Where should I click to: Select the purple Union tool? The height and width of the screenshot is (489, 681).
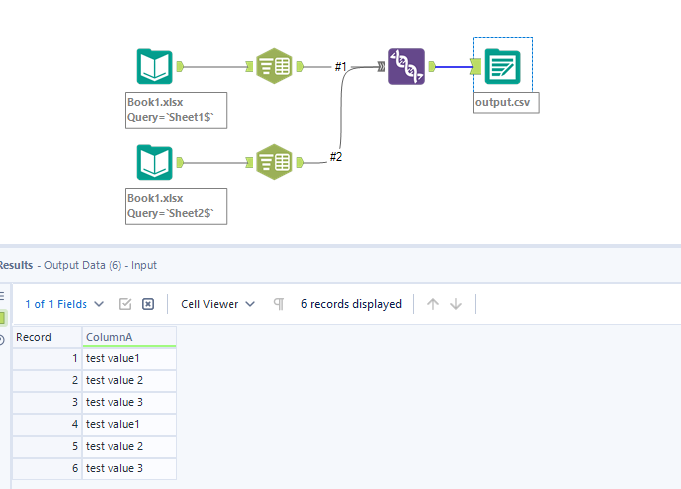coord(406,66)
